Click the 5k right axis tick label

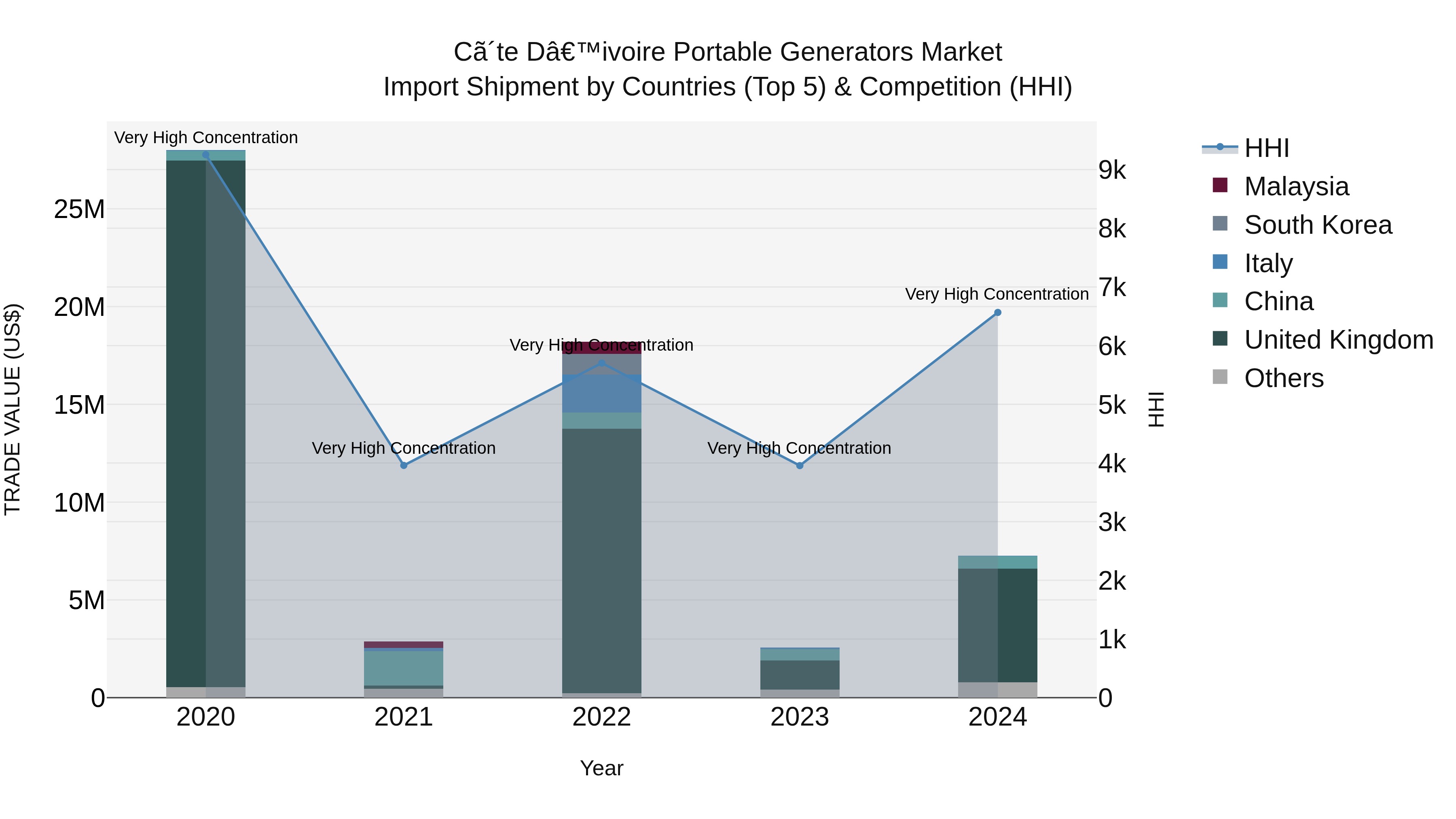[x=1112, y=405]
